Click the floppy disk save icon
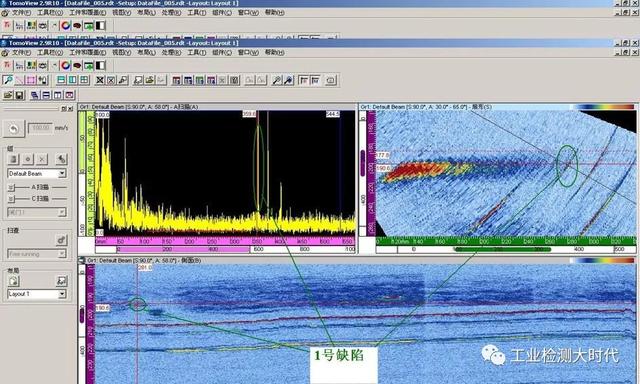The height and width of the screenshot is (384, 640). (19, 95)
